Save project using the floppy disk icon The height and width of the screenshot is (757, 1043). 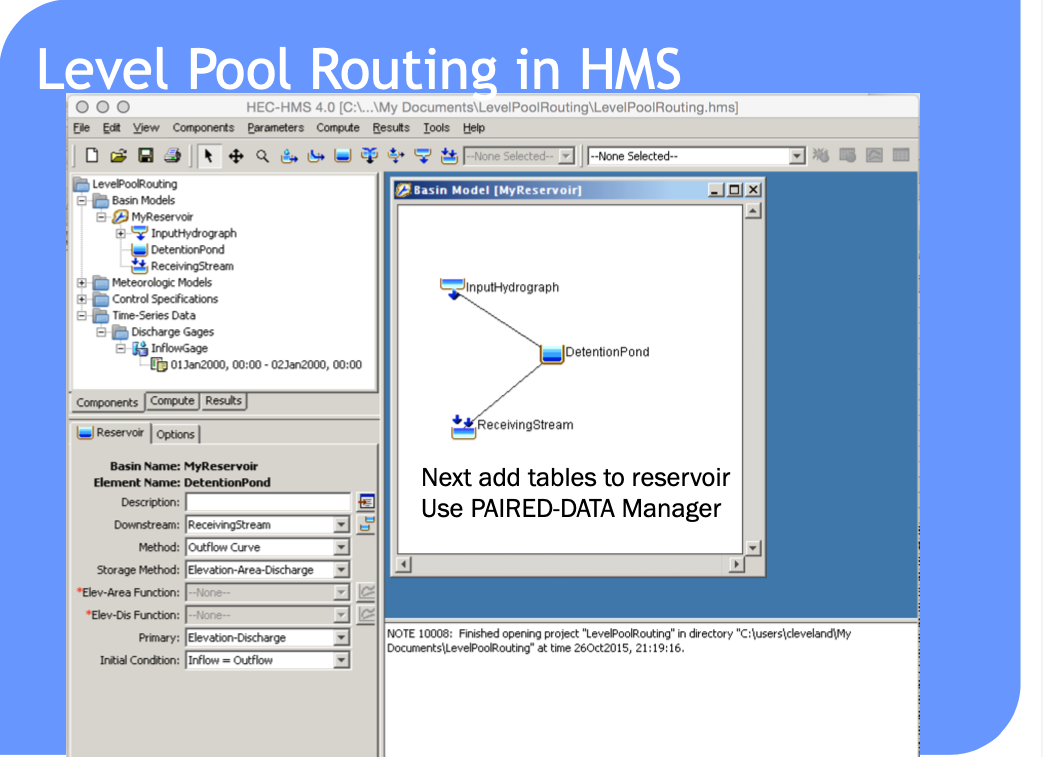pos(146,156)
